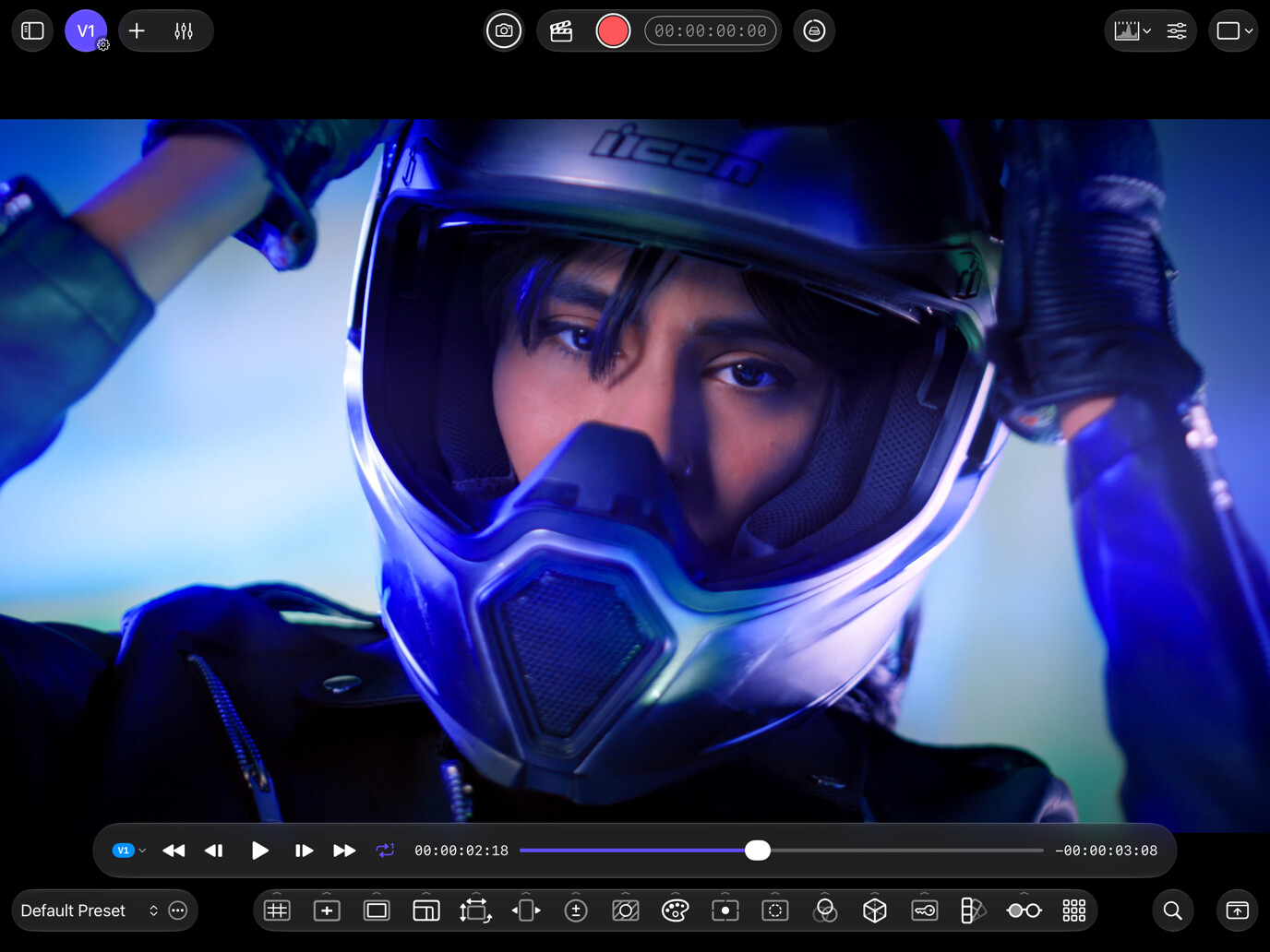This screenshot has width=1270, height=952.
Task: Click the 00:00:00:00 record timecode field
Action: coord(710,30)
